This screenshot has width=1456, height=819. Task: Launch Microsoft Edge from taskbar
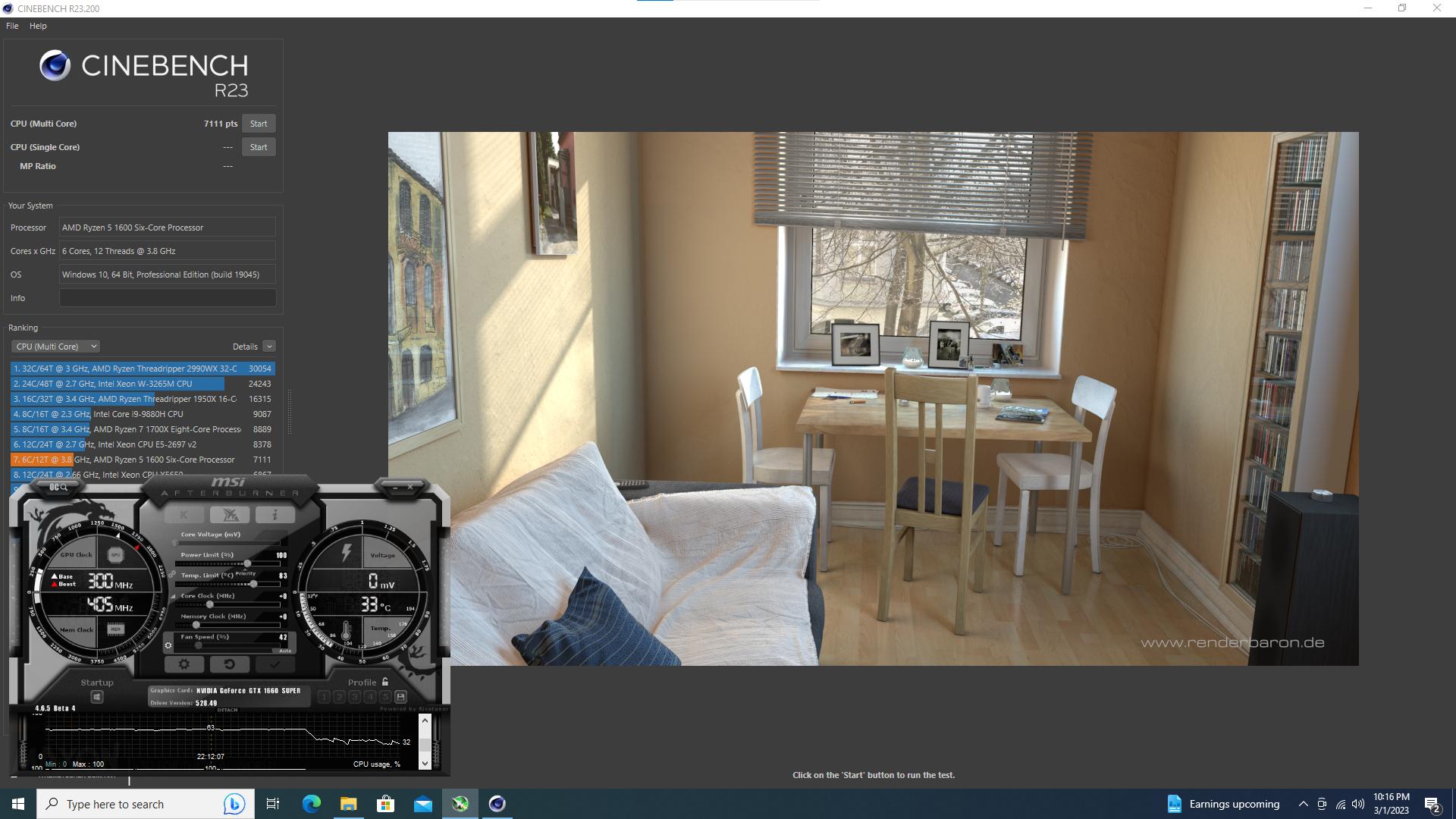point(311,804)
